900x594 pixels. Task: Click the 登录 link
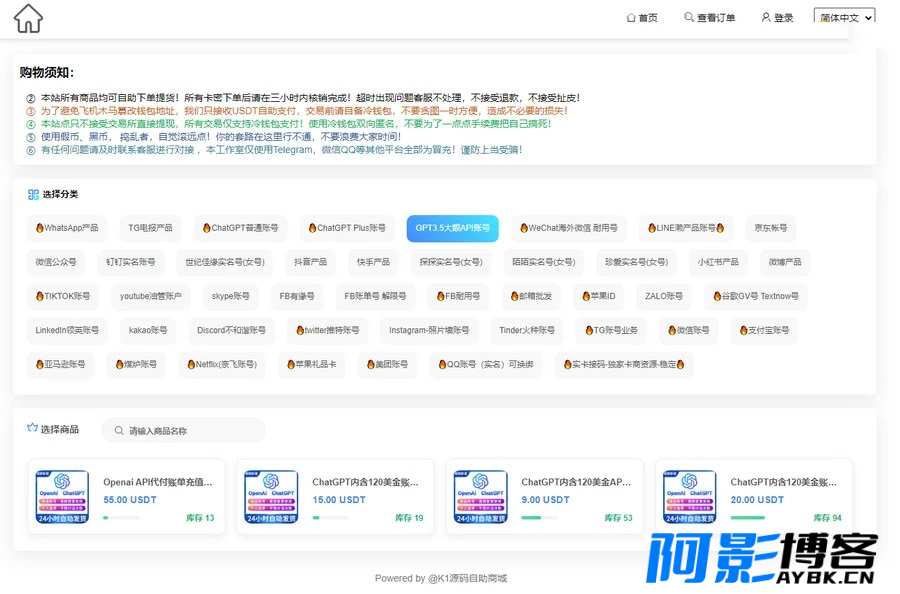click(783, 18)
